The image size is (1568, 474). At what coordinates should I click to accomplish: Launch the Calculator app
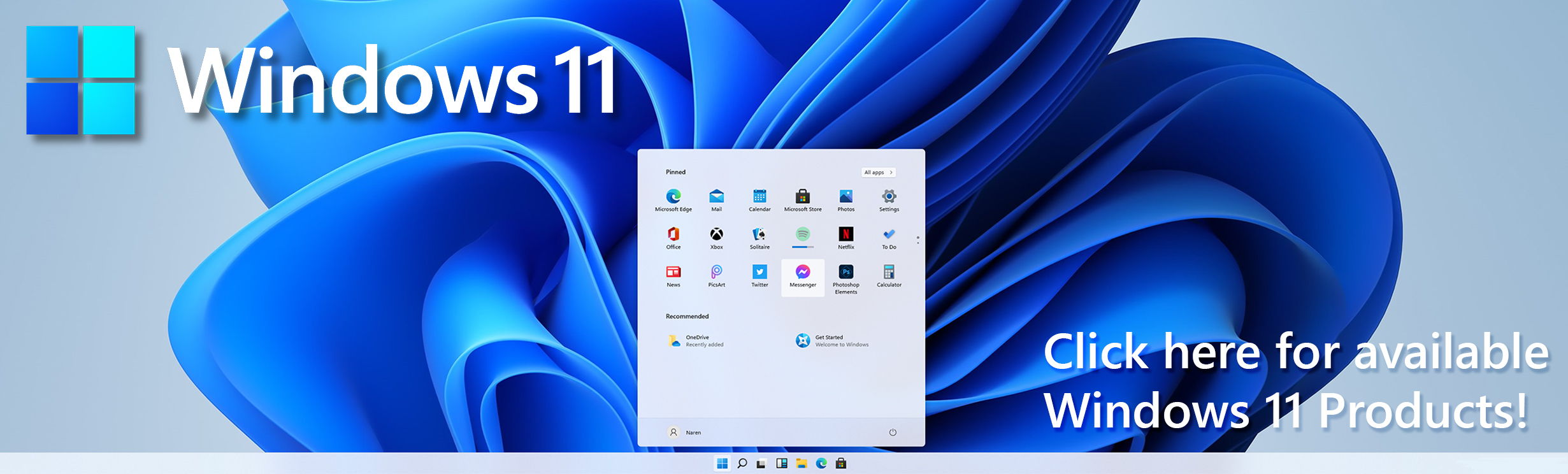889,276
